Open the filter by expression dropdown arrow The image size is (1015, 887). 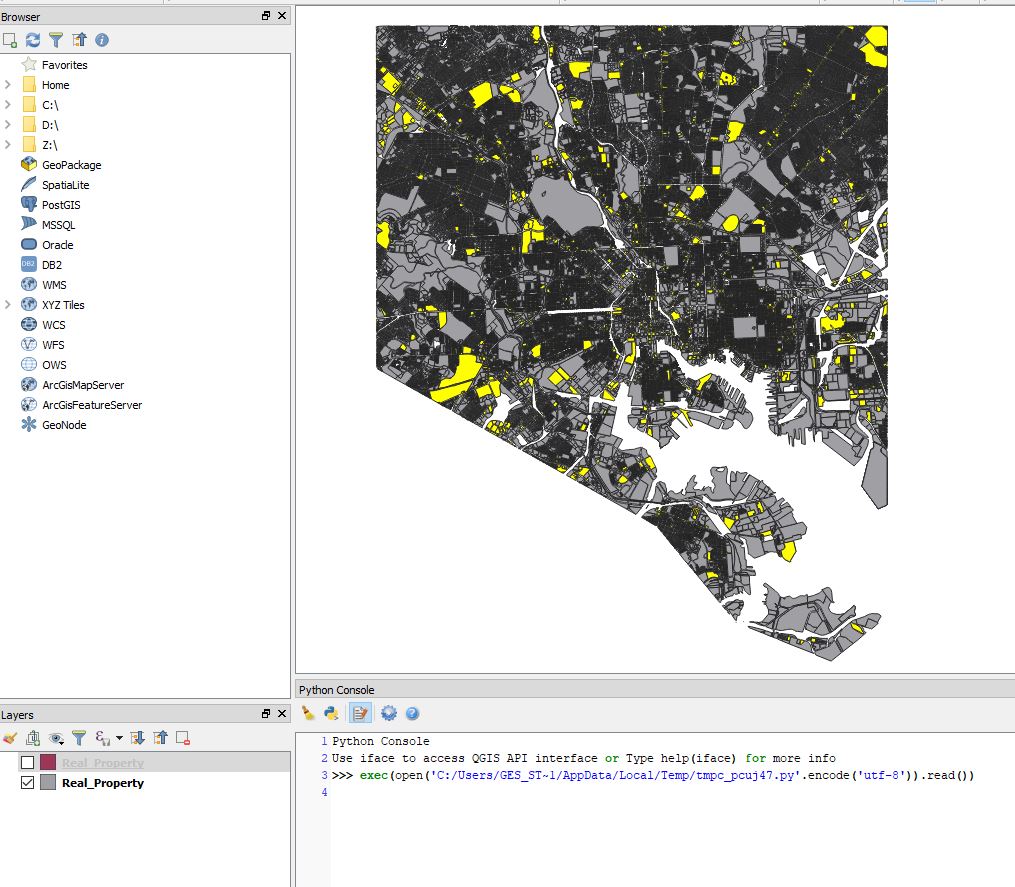[119, 738]
